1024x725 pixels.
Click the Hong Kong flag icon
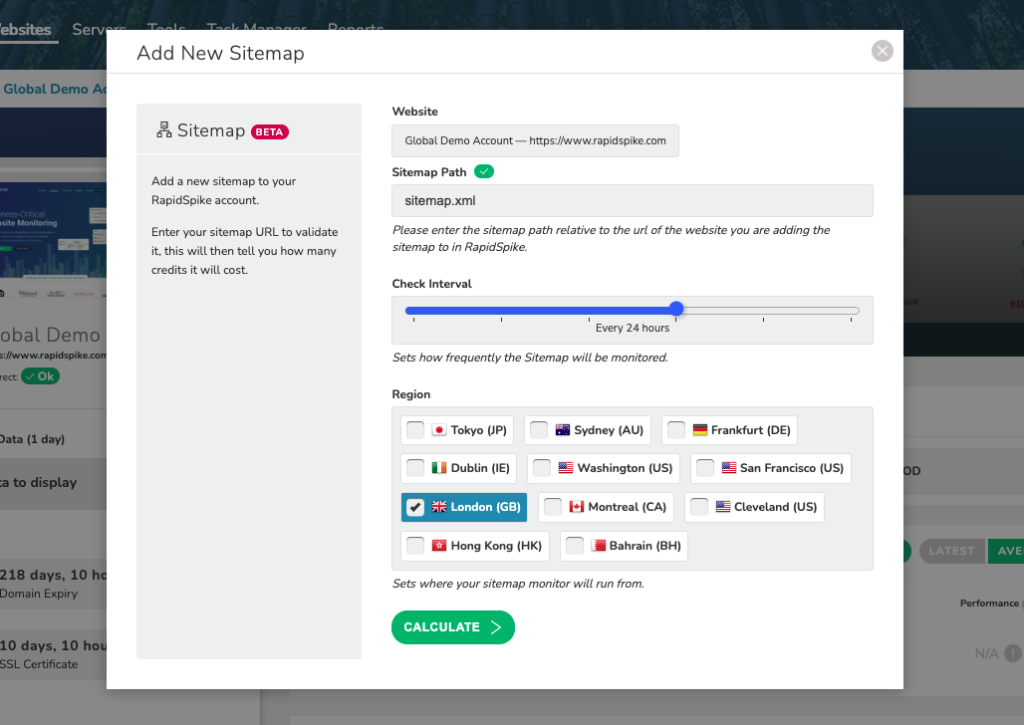(x=439, y=545)
